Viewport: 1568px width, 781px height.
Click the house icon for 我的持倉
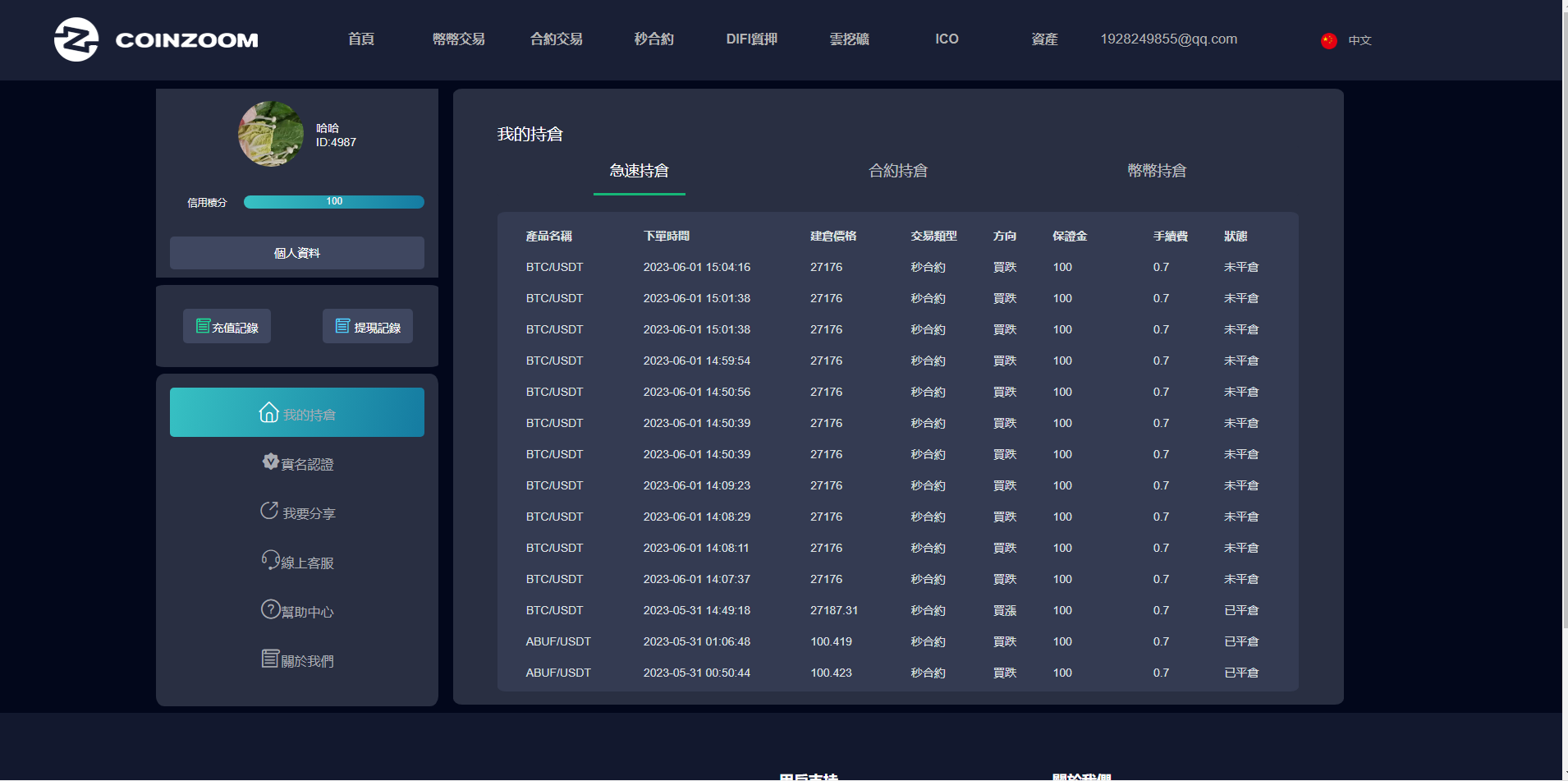(x=269, y=412)
